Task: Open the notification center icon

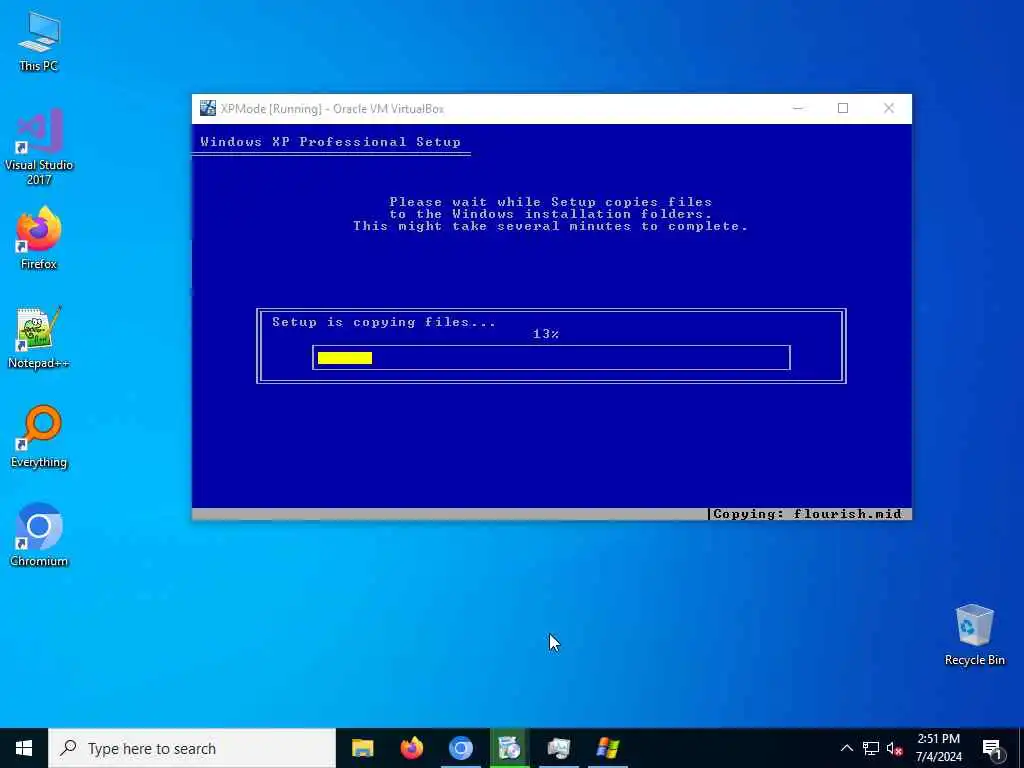Action: click(992, 748)
